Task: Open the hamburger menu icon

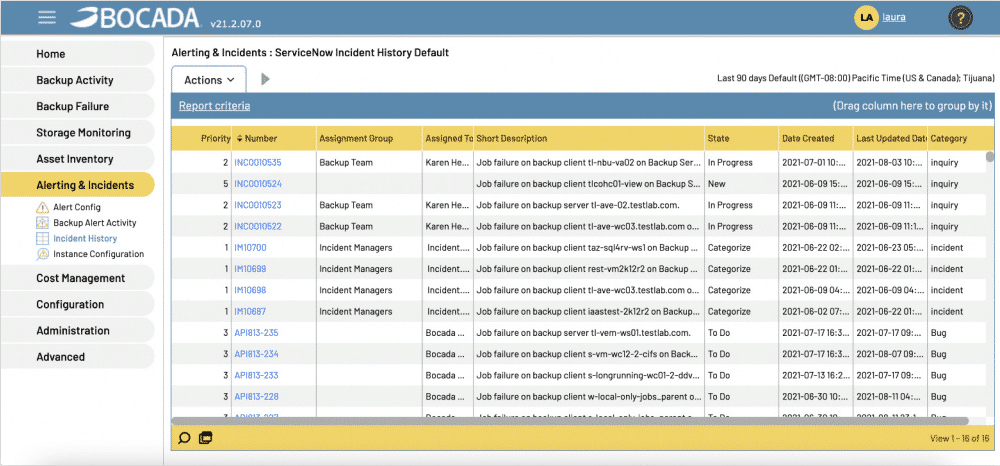Action: coord(47,17)
